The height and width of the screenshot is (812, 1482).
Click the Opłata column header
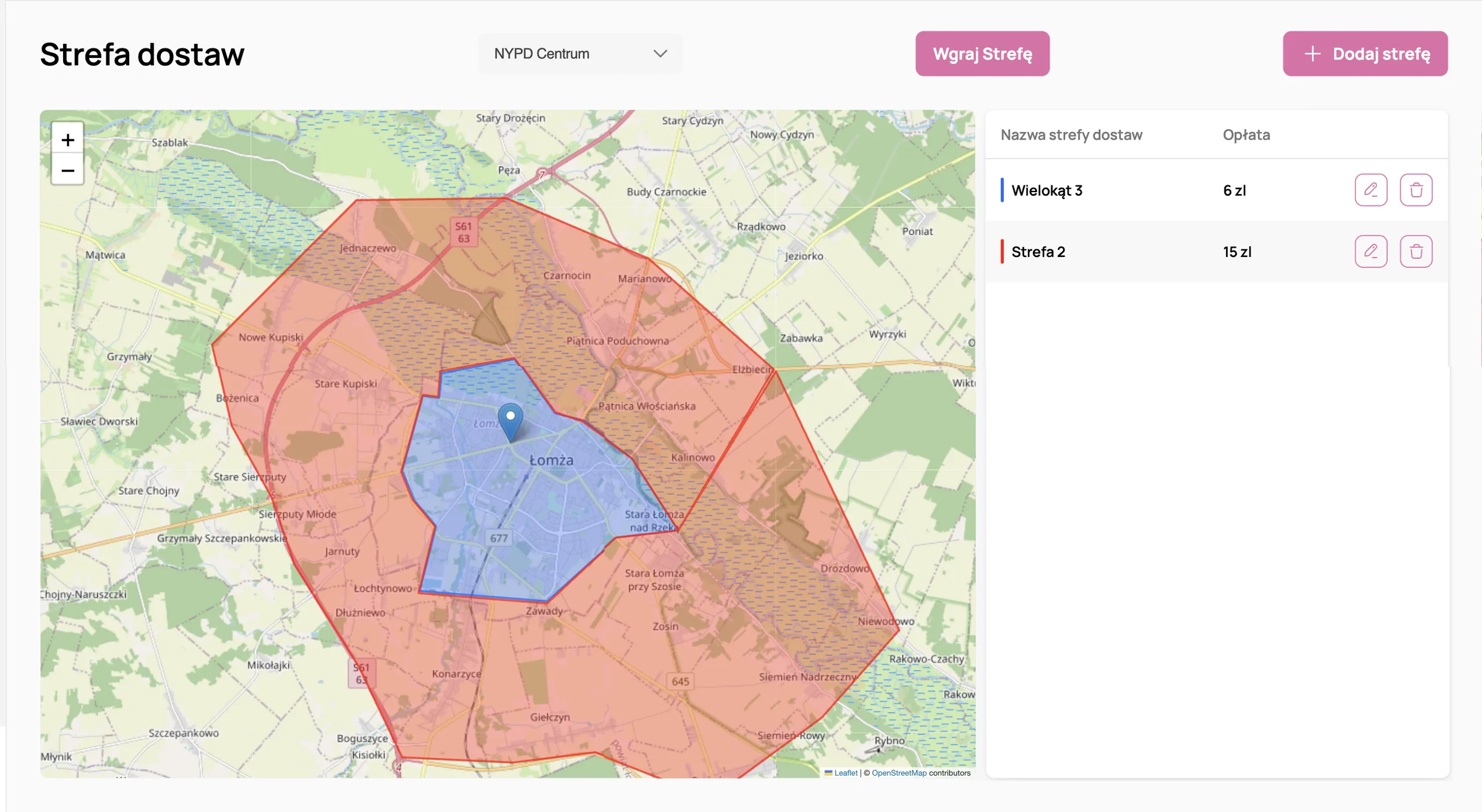click(x=1246, y=135)
